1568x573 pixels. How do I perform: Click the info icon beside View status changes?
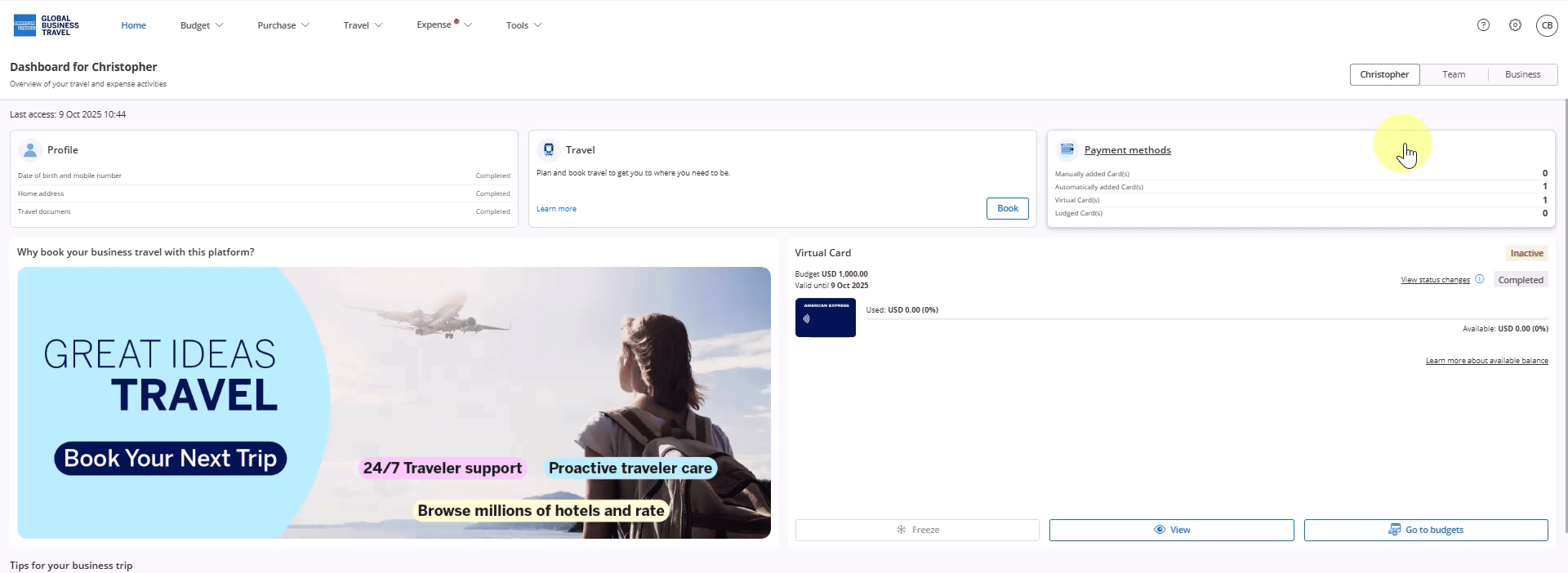pyautogui.click(x=1479, y=279)
